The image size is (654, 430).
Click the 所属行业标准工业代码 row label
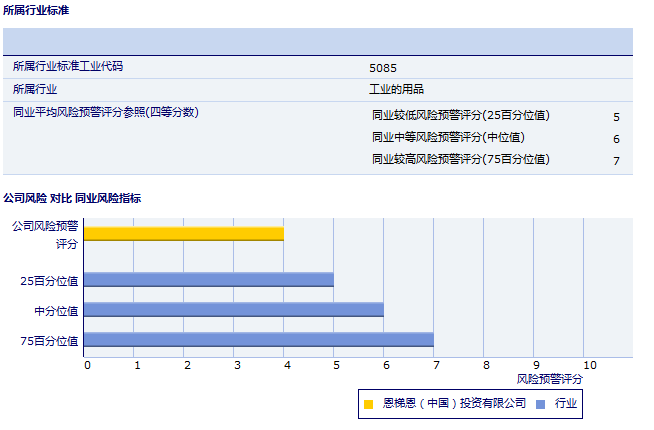72,67
